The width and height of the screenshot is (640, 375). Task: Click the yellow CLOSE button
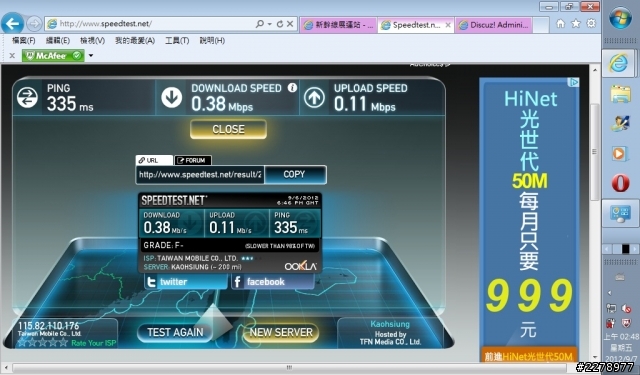[228, 129]
